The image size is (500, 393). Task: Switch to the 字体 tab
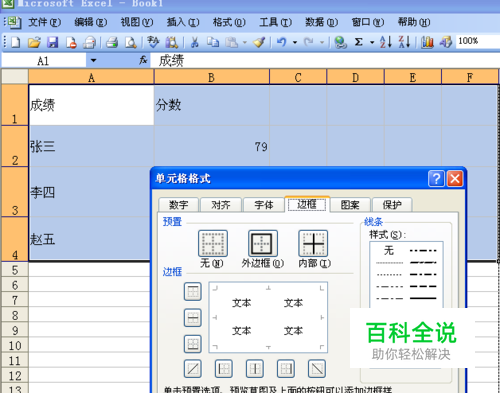[263, 205]
